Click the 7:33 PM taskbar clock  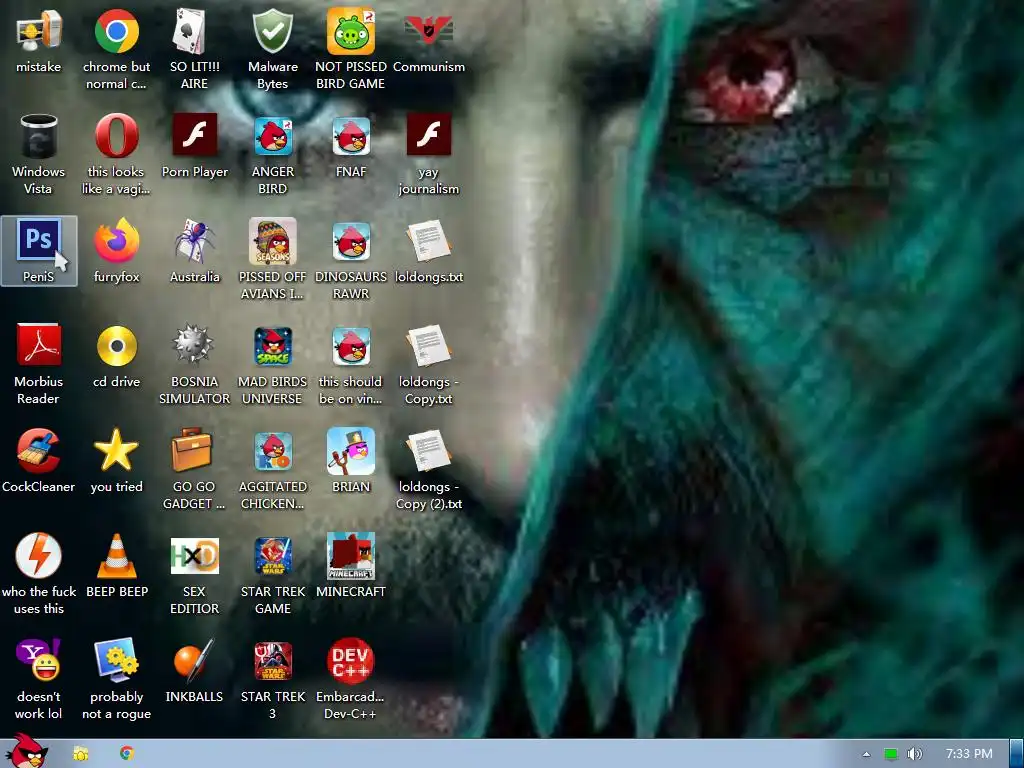tap(968, 754)
